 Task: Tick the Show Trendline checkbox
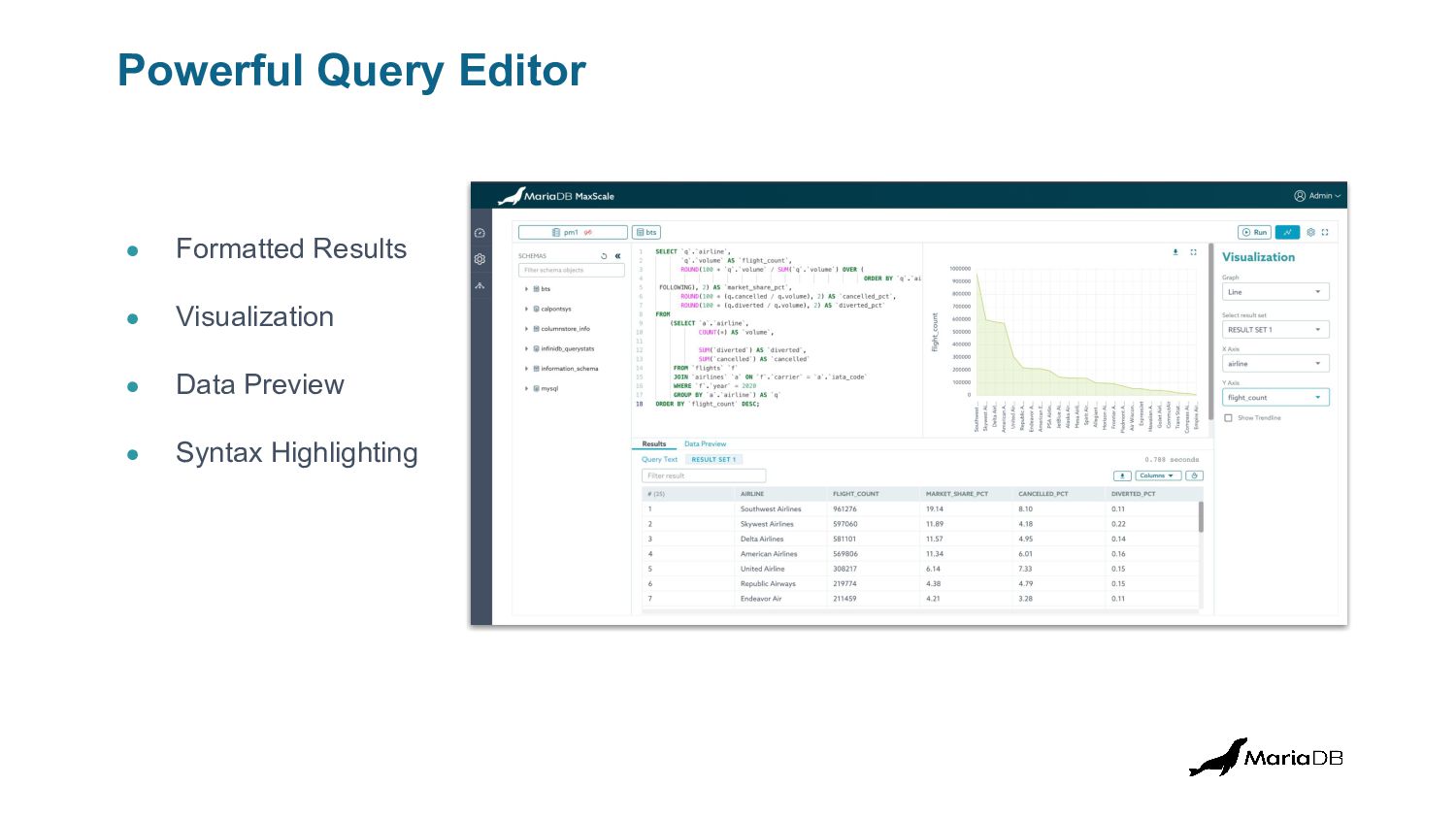[x=1229, y=418]
